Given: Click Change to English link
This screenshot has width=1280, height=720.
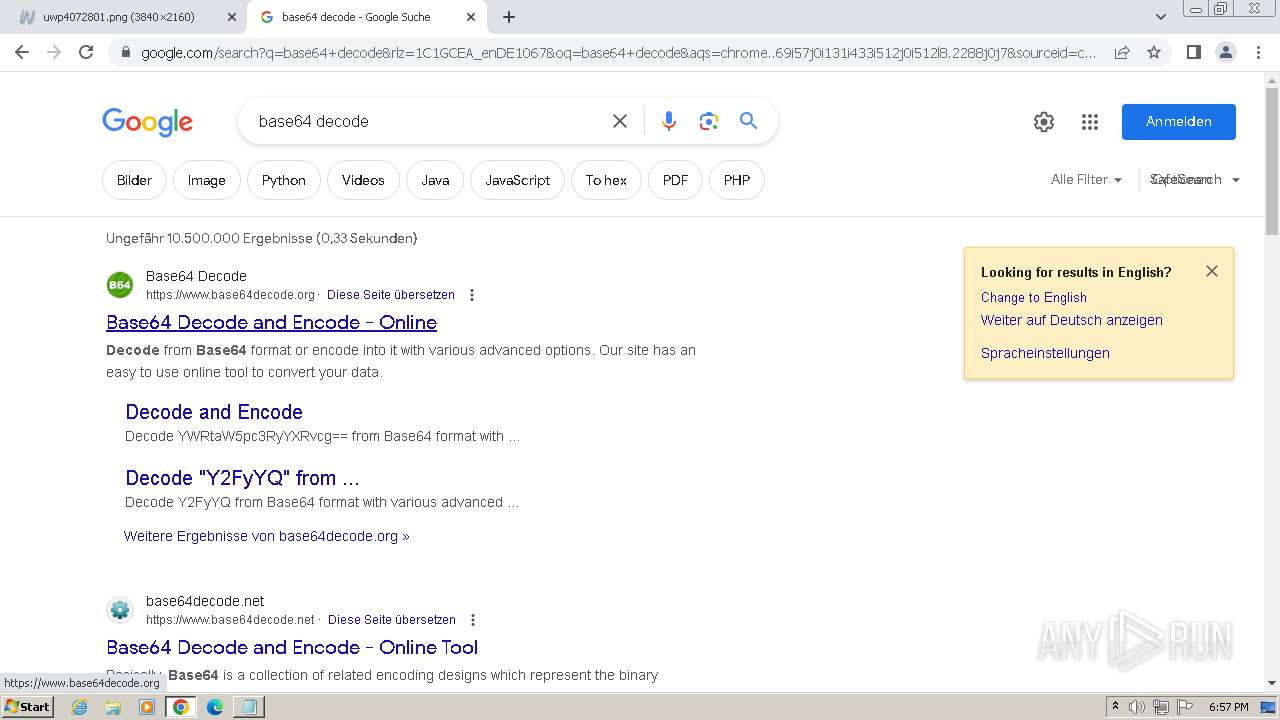Looking at the screenshot, I should click(1033, 297).
